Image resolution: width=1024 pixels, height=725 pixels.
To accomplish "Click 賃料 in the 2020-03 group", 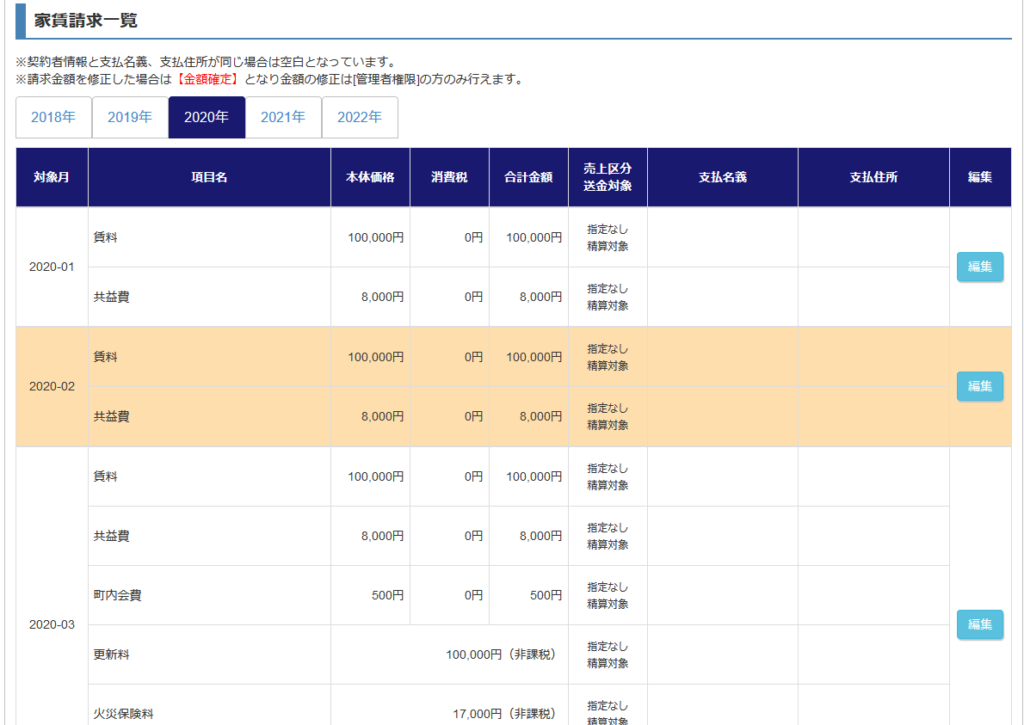I will [105, 476].
